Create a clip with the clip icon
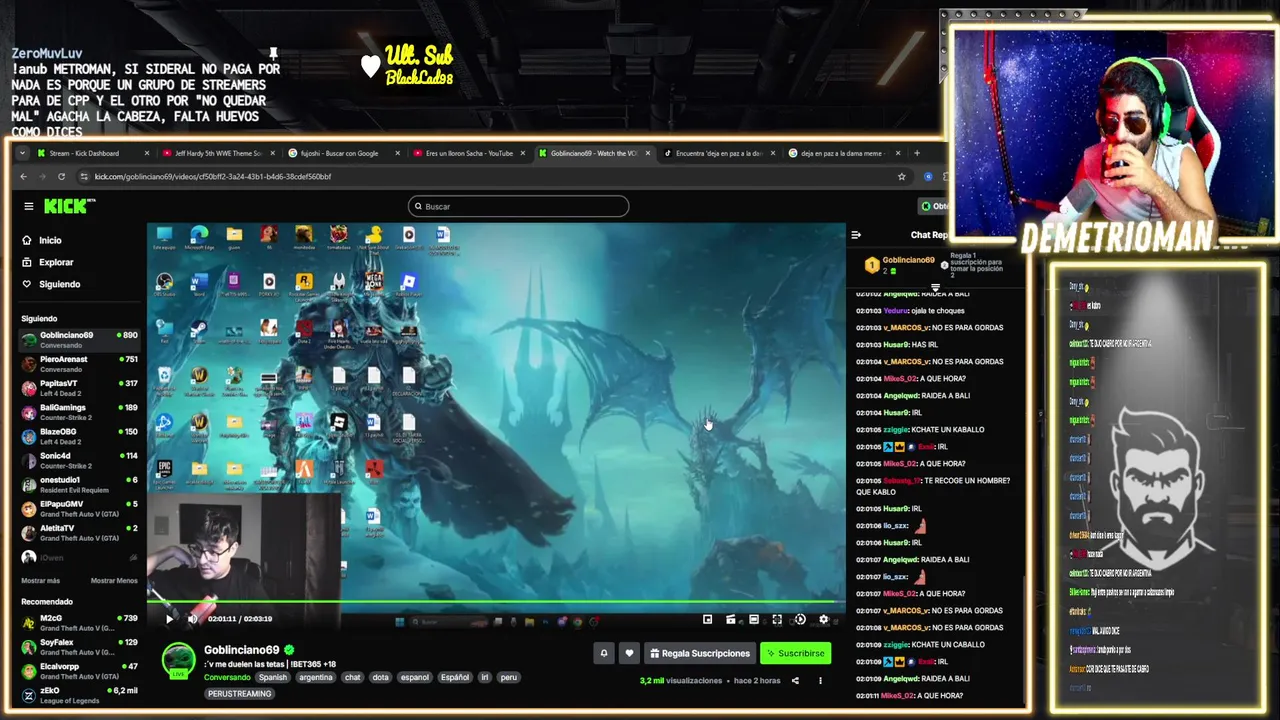Image resolution: width=1280 pixels, height=720 pixels. tap(731, 620)
